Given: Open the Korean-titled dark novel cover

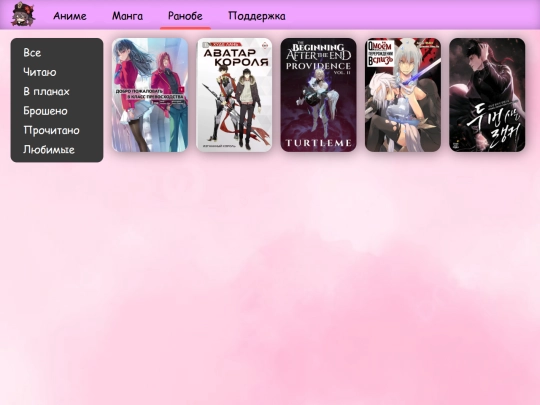Looking at the screenshot, I should [487, 95].
